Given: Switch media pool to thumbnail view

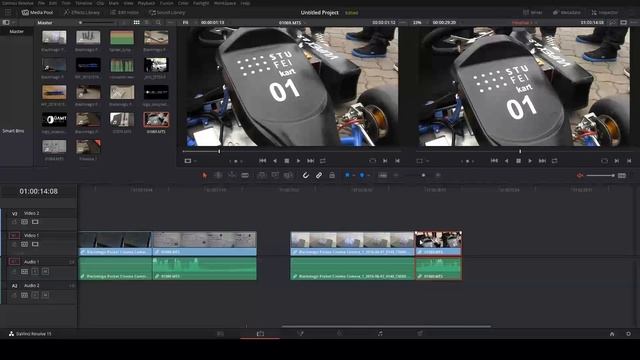Looking at the screenshot, I should [137, 22].
